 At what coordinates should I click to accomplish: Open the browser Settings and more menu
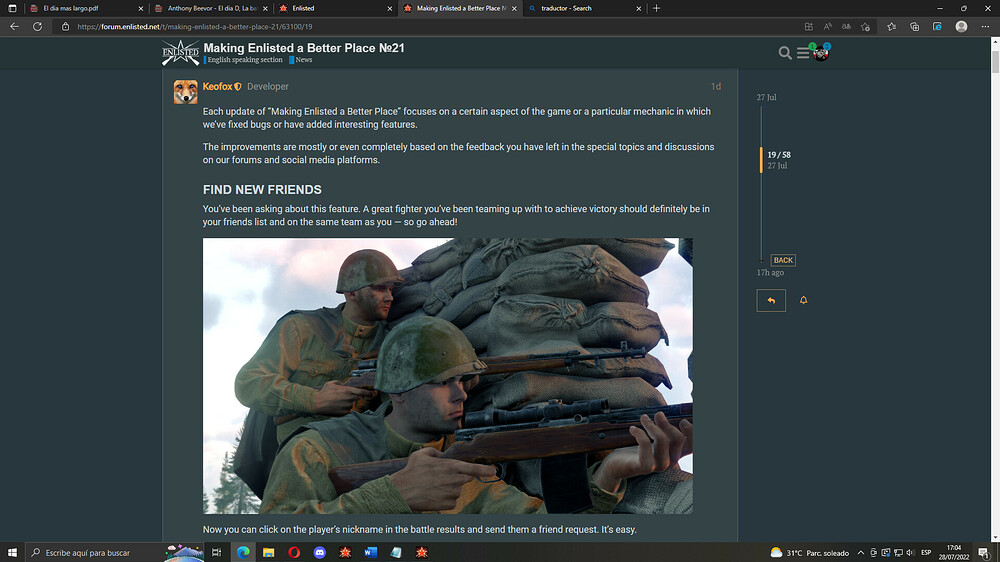(x=985, y=27)
